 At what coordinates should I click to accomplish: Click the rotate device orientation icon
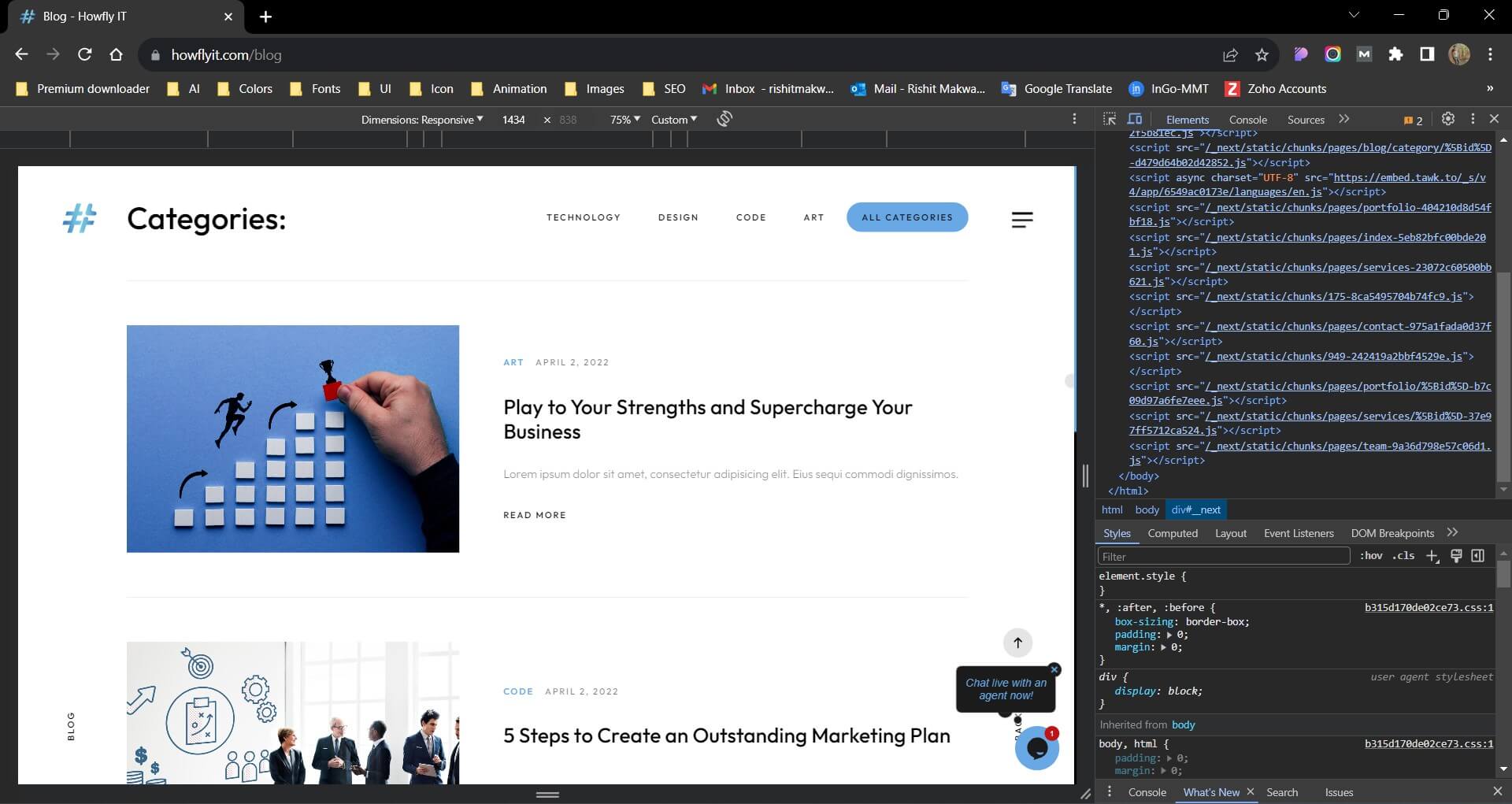[724, 119]
